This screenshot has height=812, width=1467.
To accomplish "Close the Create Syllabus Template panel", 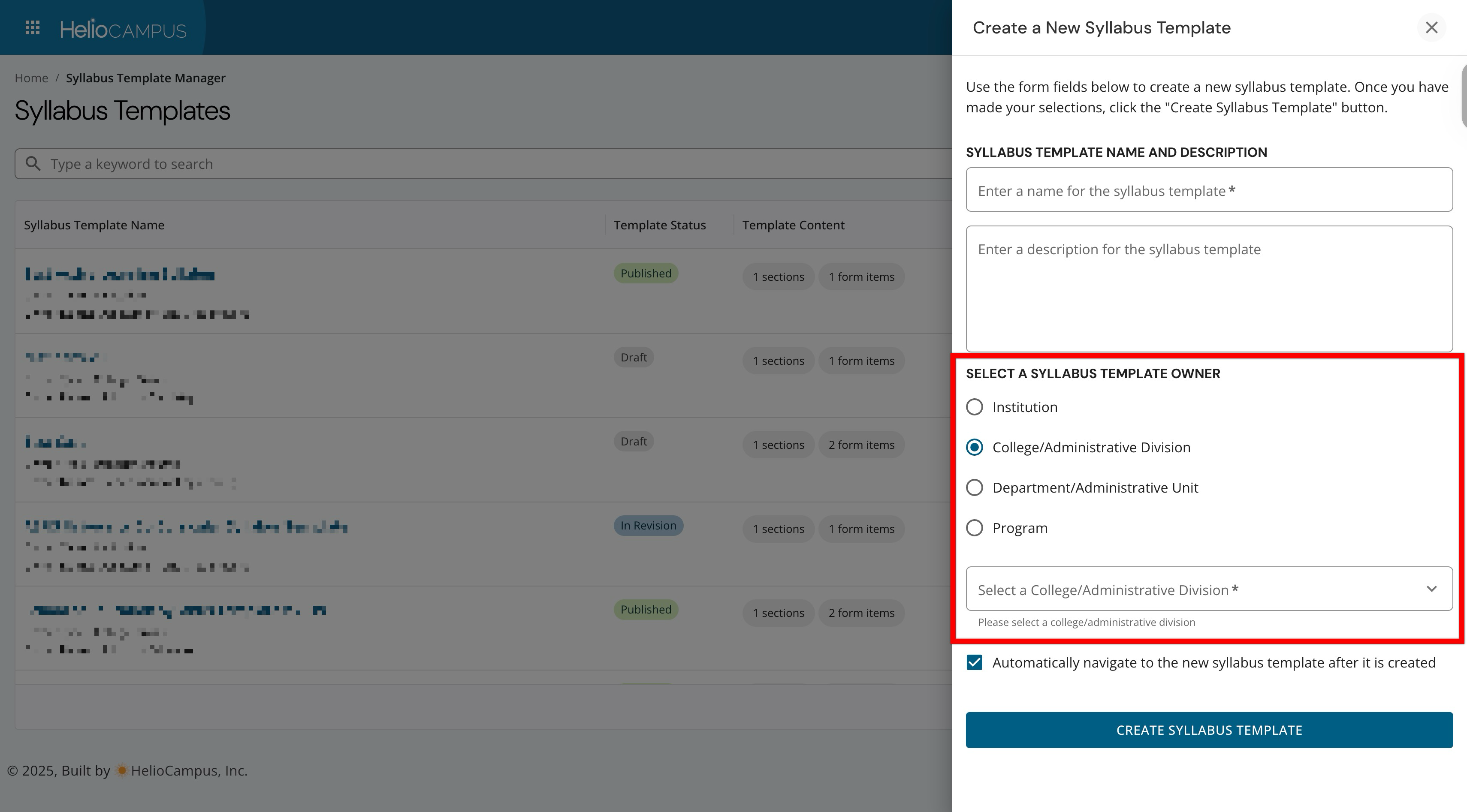I will [1431, 27].
